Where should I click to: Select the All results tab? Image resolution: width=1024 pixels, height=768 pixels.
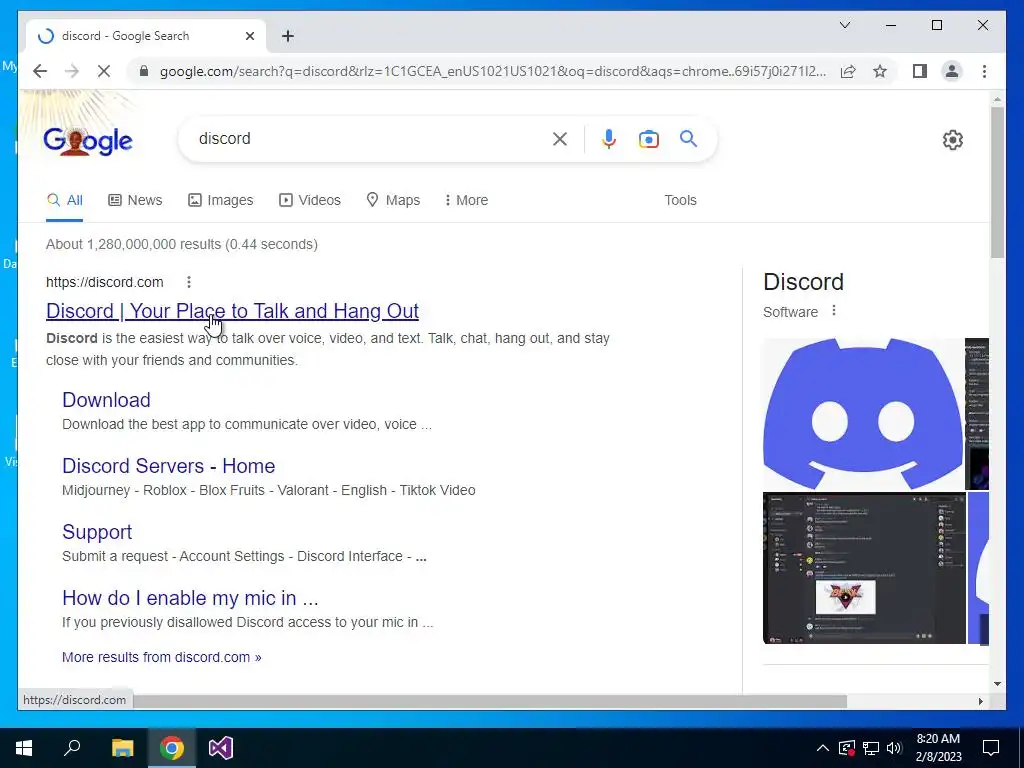pyautogui.click(x=65, y=200)
